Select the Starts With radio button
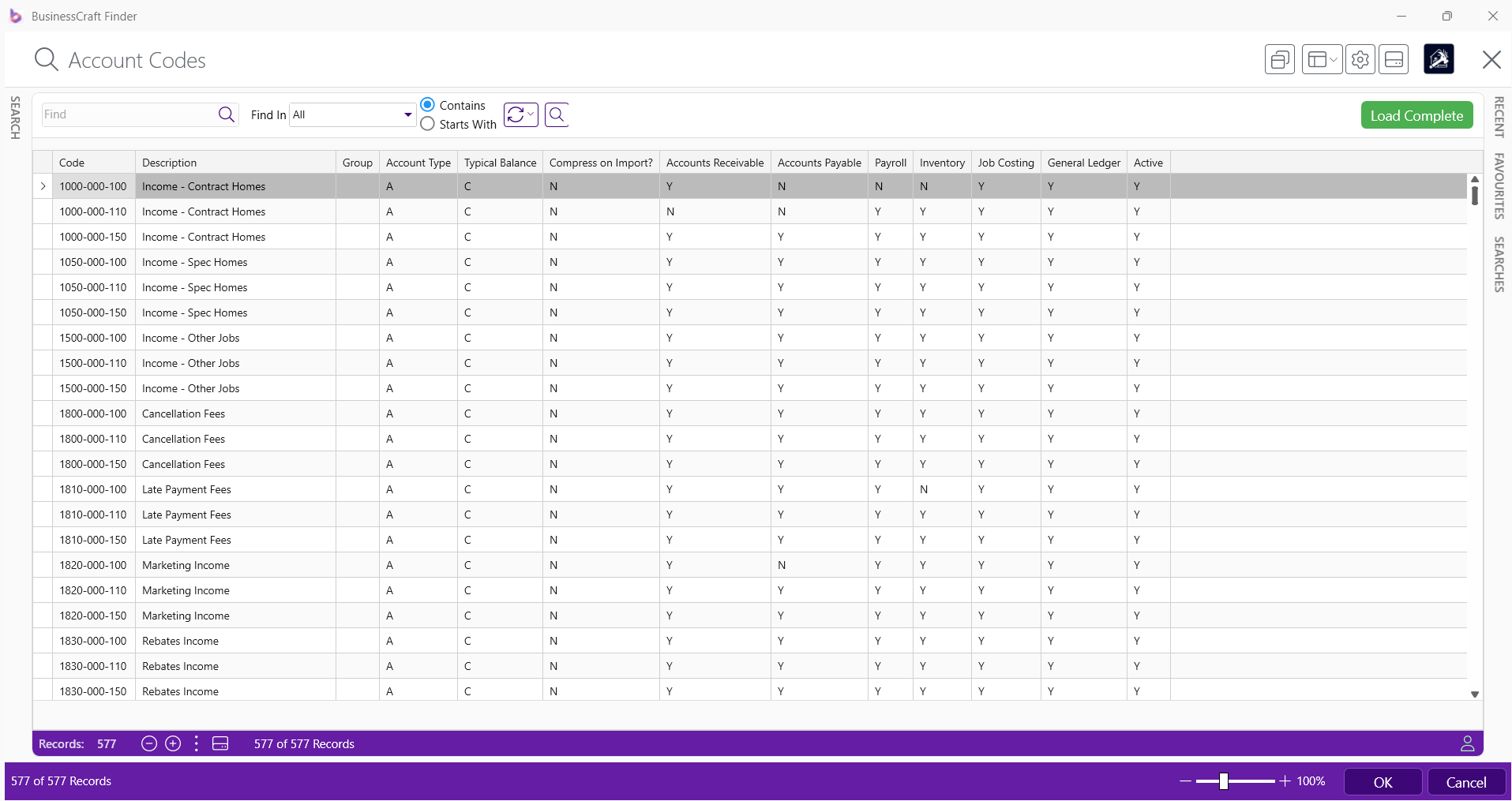 click(428, 124)
